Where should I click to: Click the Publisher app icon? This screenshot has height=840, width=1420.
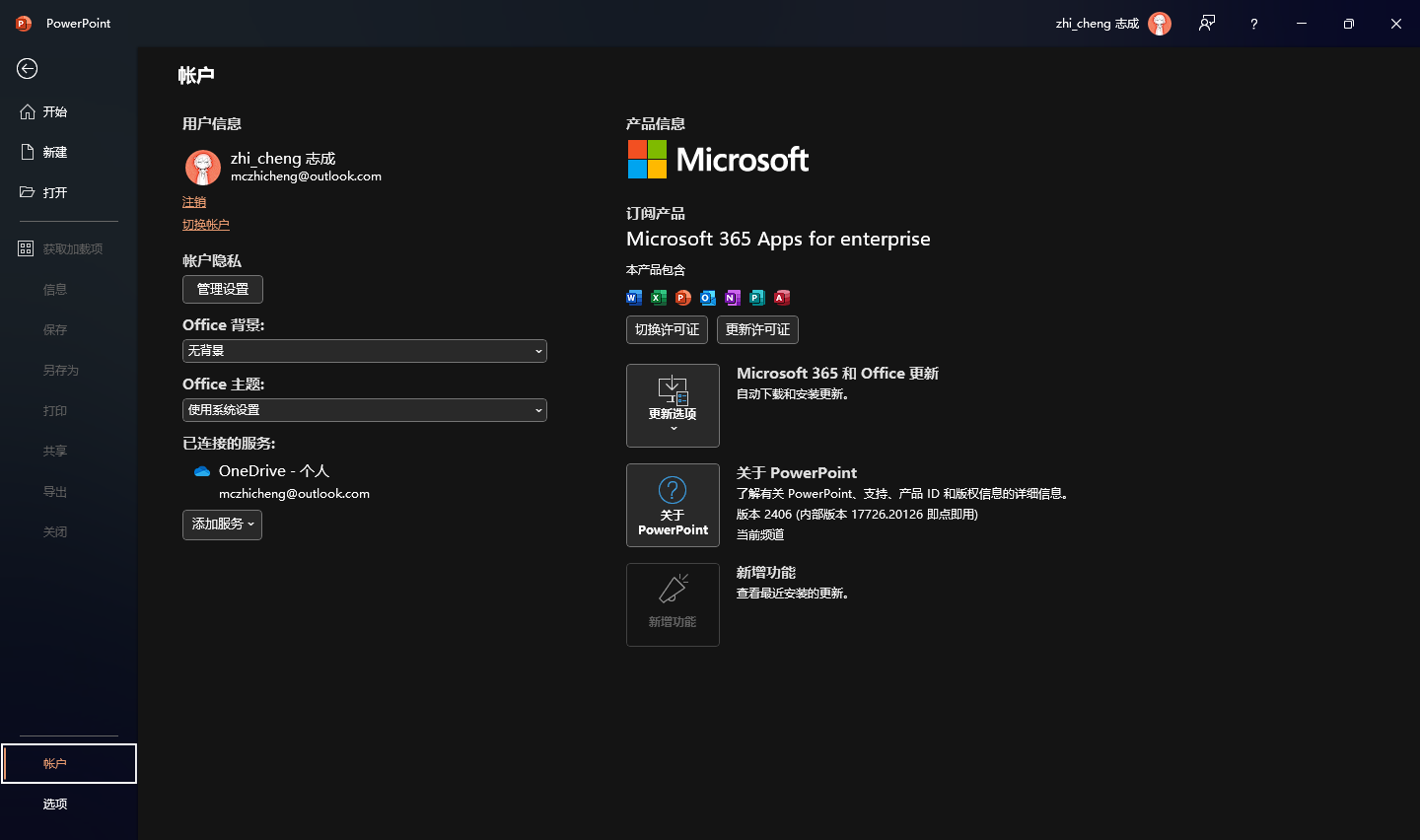(x=757, y=298)
